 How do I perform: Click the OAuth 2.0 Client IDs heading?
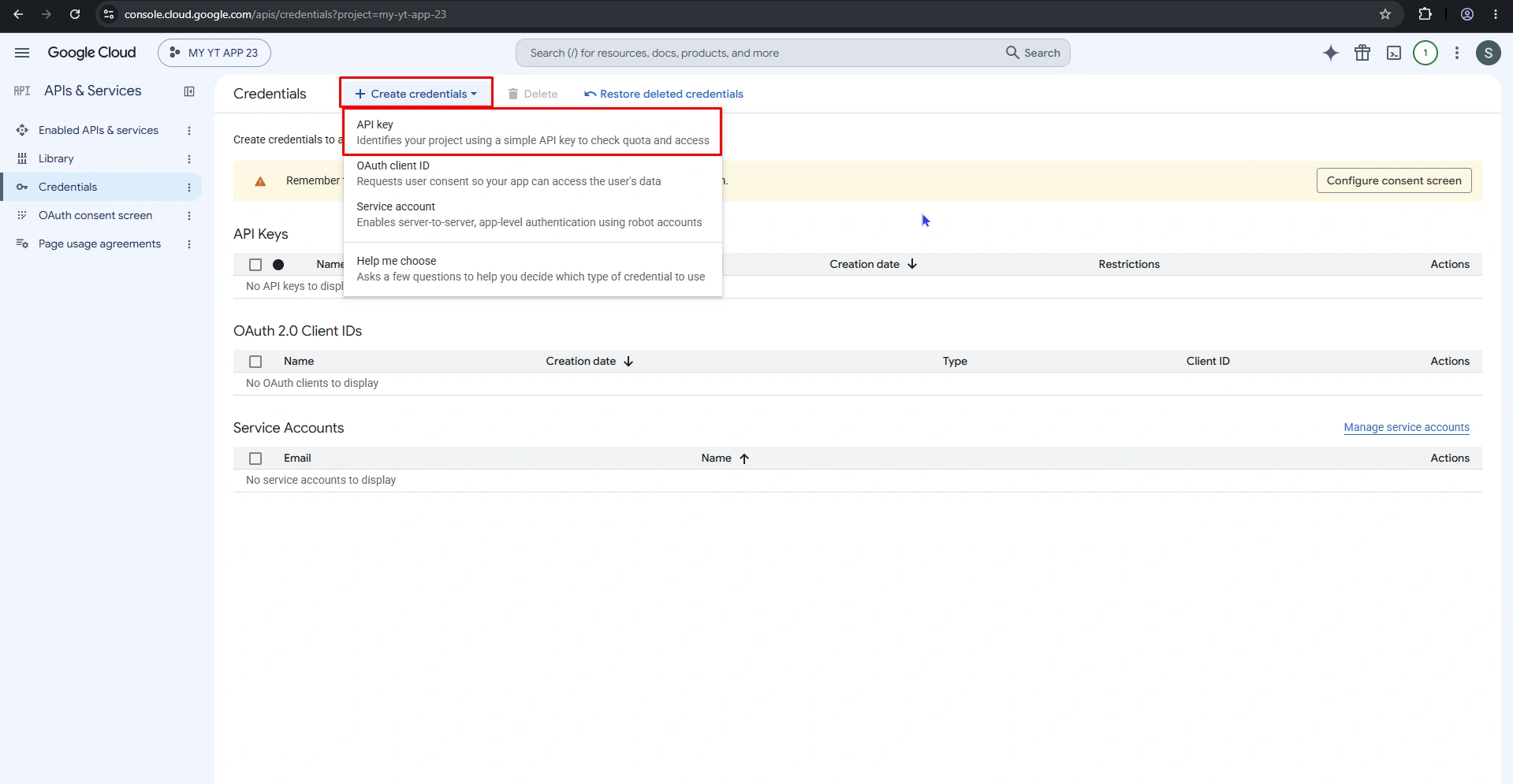tap(297, 331)
